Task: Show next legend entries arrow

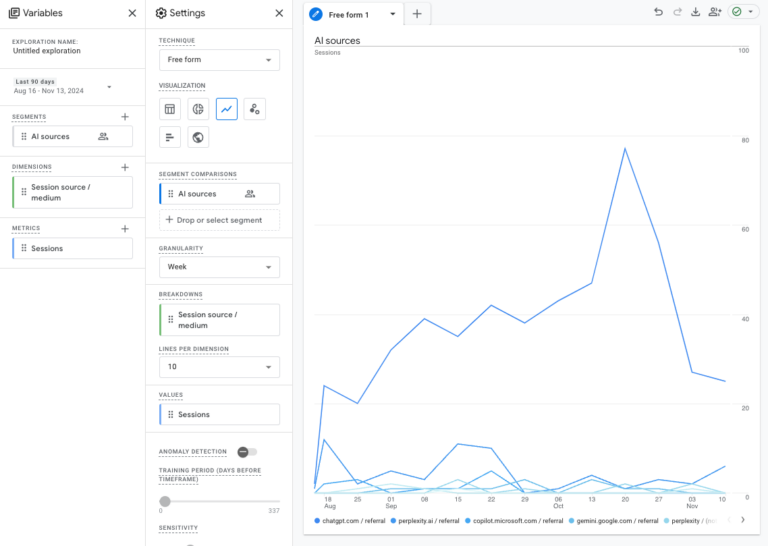Action: point(743,520)
